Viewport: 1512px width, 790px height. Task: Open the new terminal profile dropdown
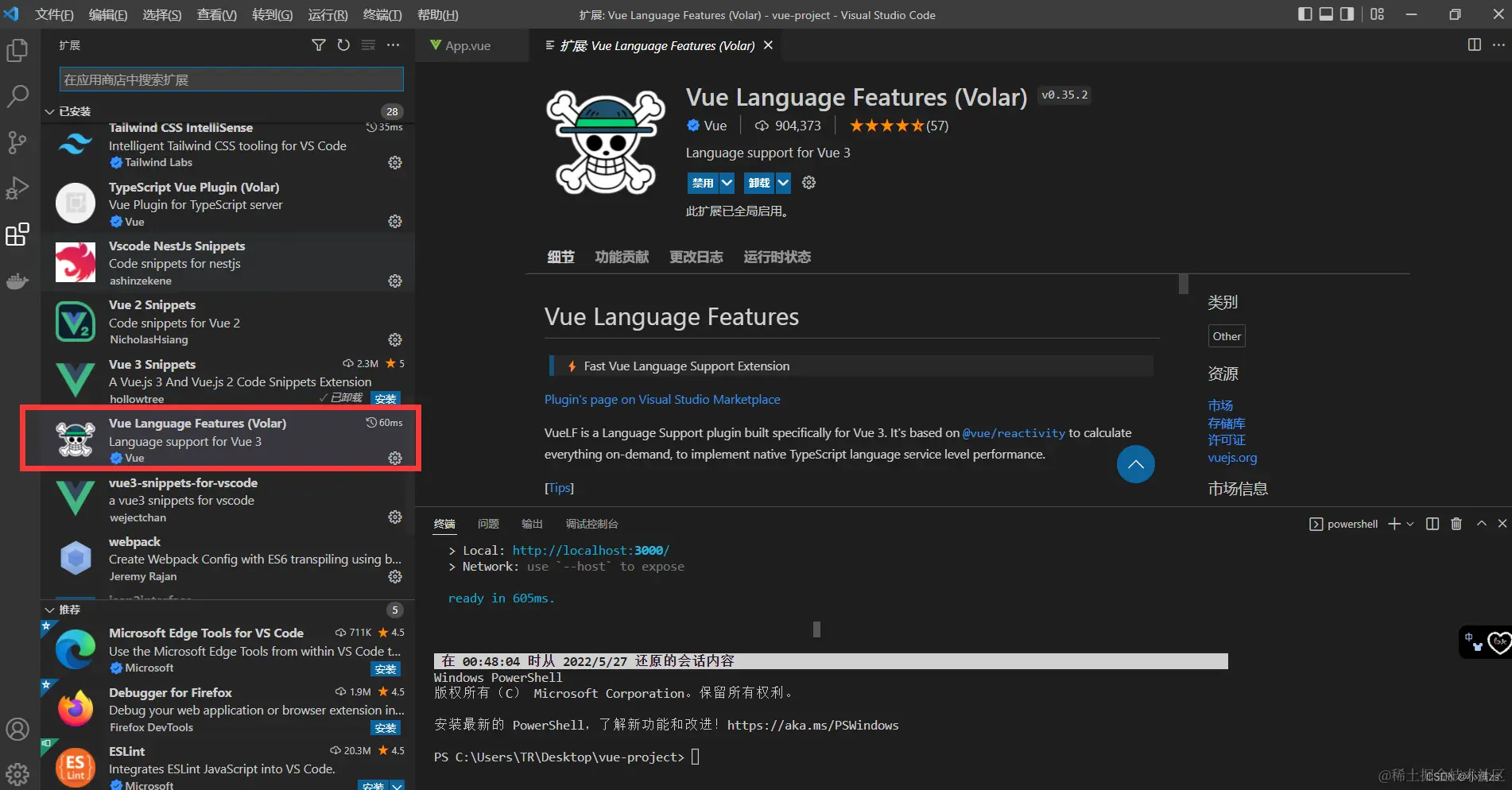1410,524
